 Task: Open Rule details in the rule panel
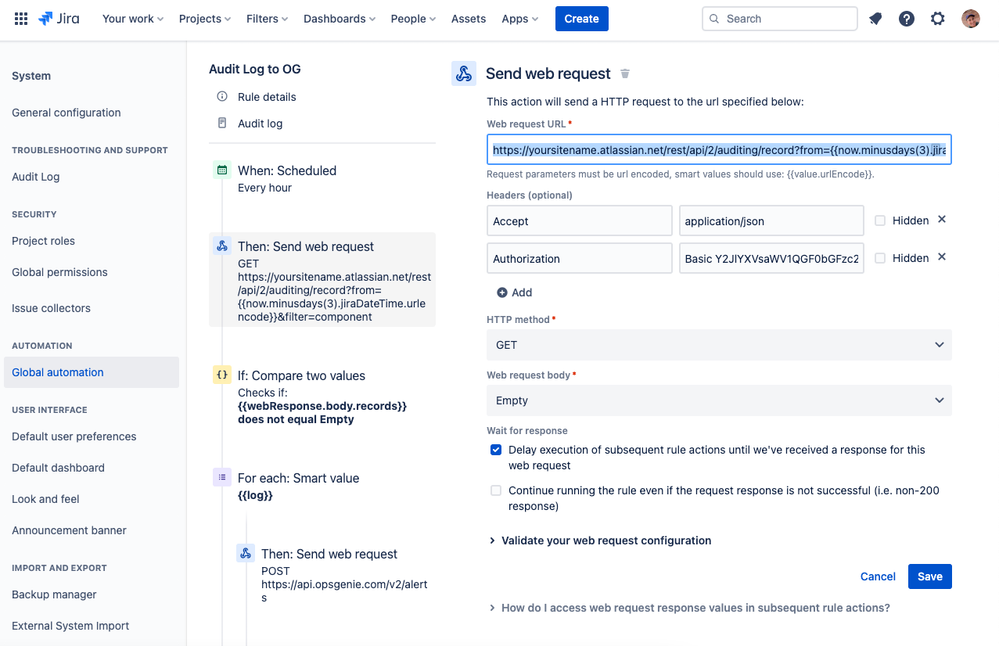click(x=267, y=97)
